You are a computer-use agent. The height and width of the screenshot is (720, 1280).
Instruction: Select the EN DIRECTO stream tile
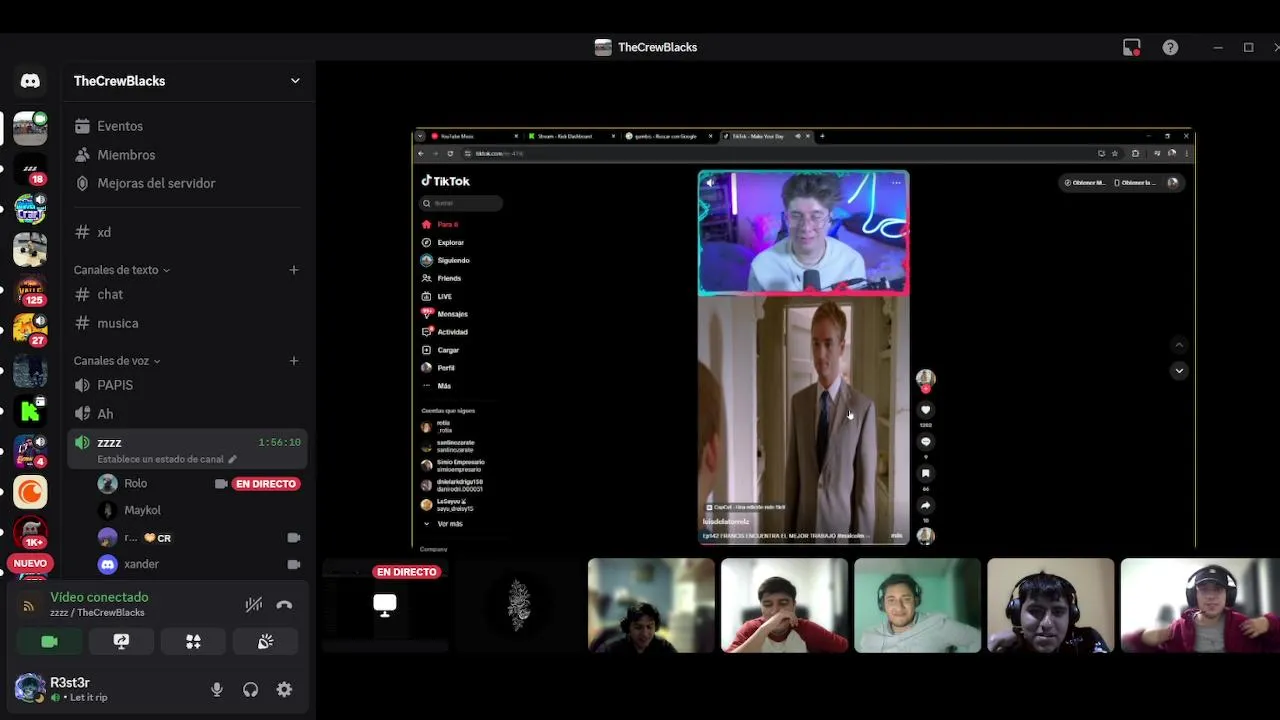pyautogui.click(x=385, y=605)
